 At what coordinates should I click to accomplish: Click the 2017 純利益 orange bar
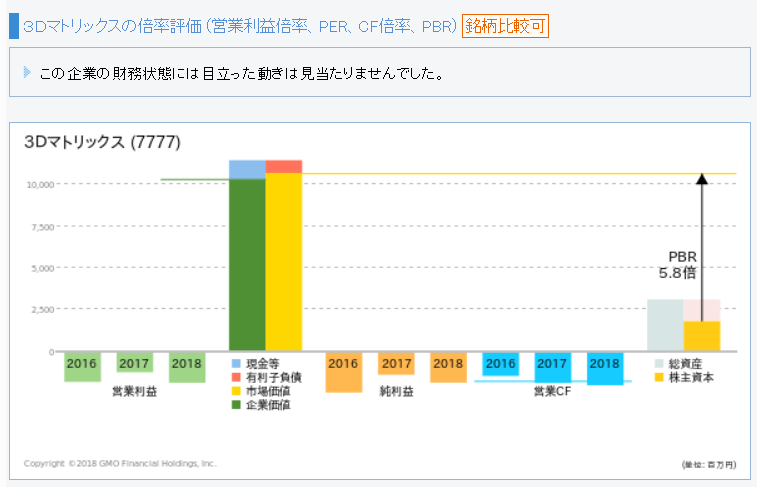[x=396, y=363]
